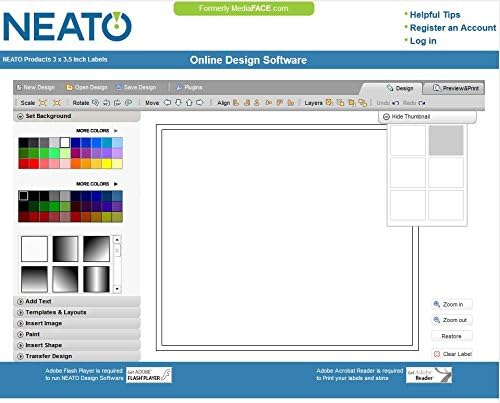This screenshot has height=403, width=500.
Task: Open MORE COLORS above the lower palette
Action: pos(97,184)
